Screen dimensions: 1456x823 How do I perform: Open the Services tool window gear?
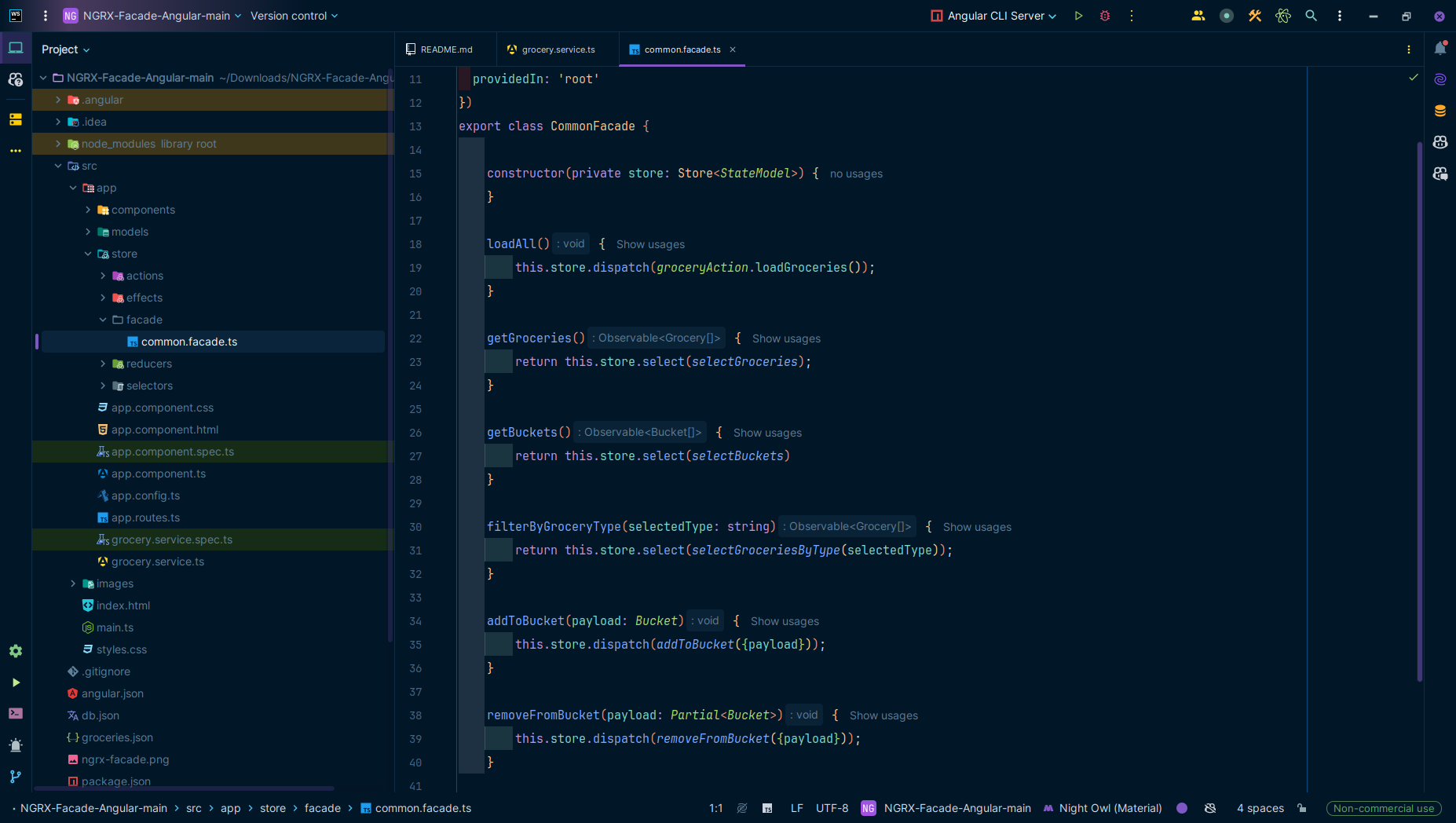(x=16, y=651)
